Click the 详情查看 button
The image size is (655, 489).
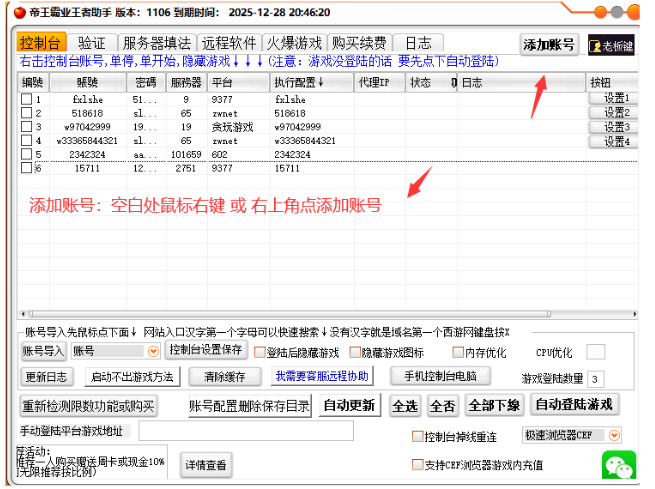point(206,465)
